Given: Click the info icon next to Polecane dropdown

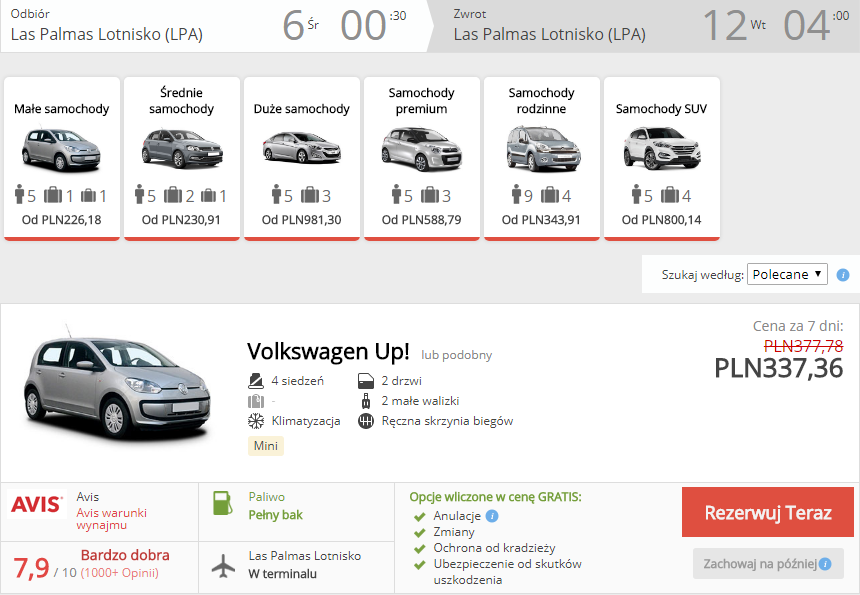Looking at the screenshot, I should point(843,275).
